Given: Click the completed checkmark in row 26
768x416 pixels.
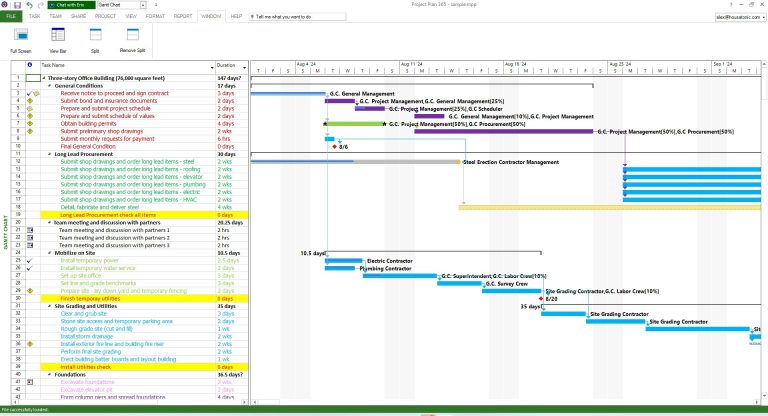Looking at the screenshot, I should pyautogui.click(x=29, y=268).
